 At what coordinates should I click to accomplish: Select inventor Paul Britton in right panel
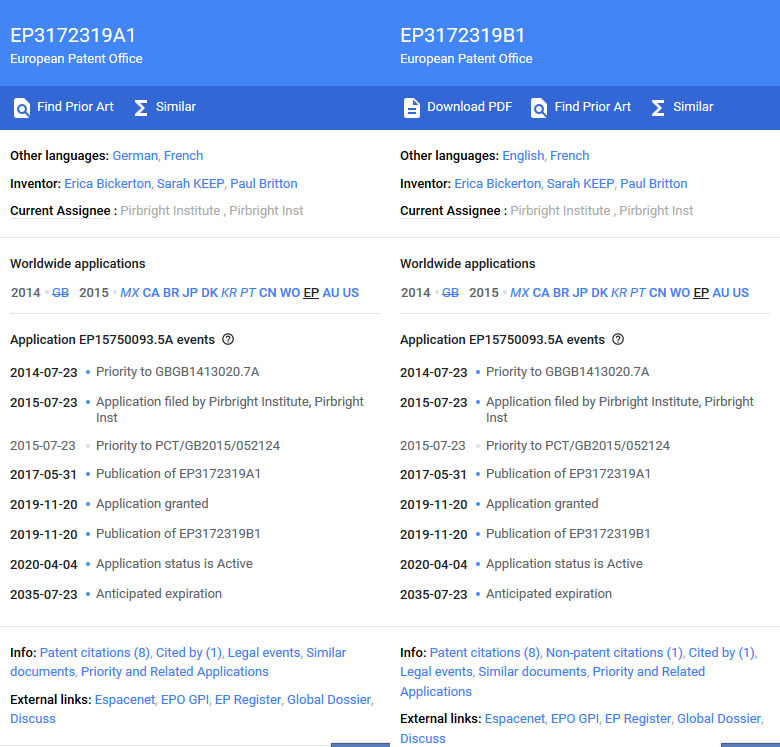click(x=654, y=184)
